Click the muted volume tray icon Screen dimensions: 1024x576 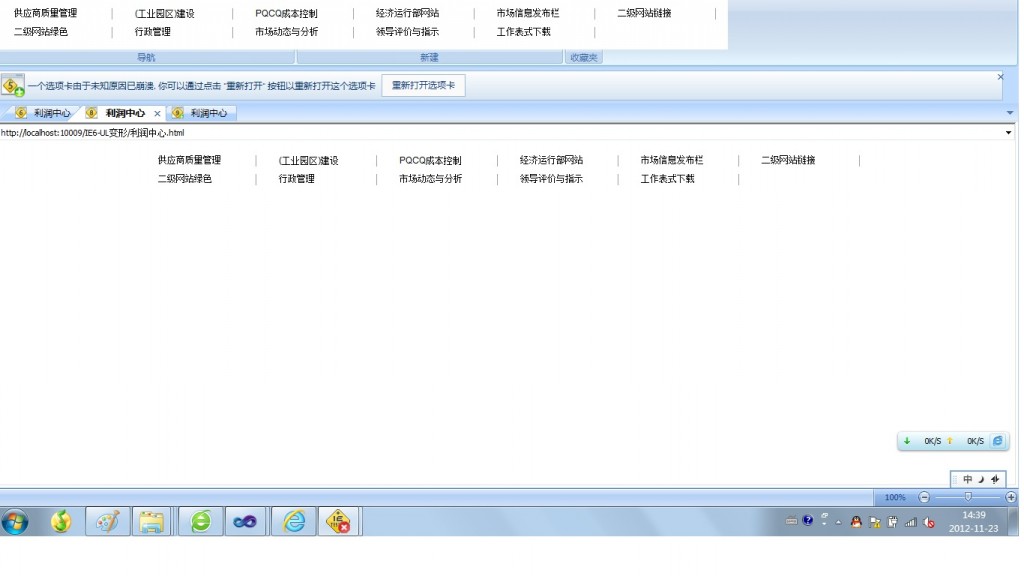tap(929, 522)
